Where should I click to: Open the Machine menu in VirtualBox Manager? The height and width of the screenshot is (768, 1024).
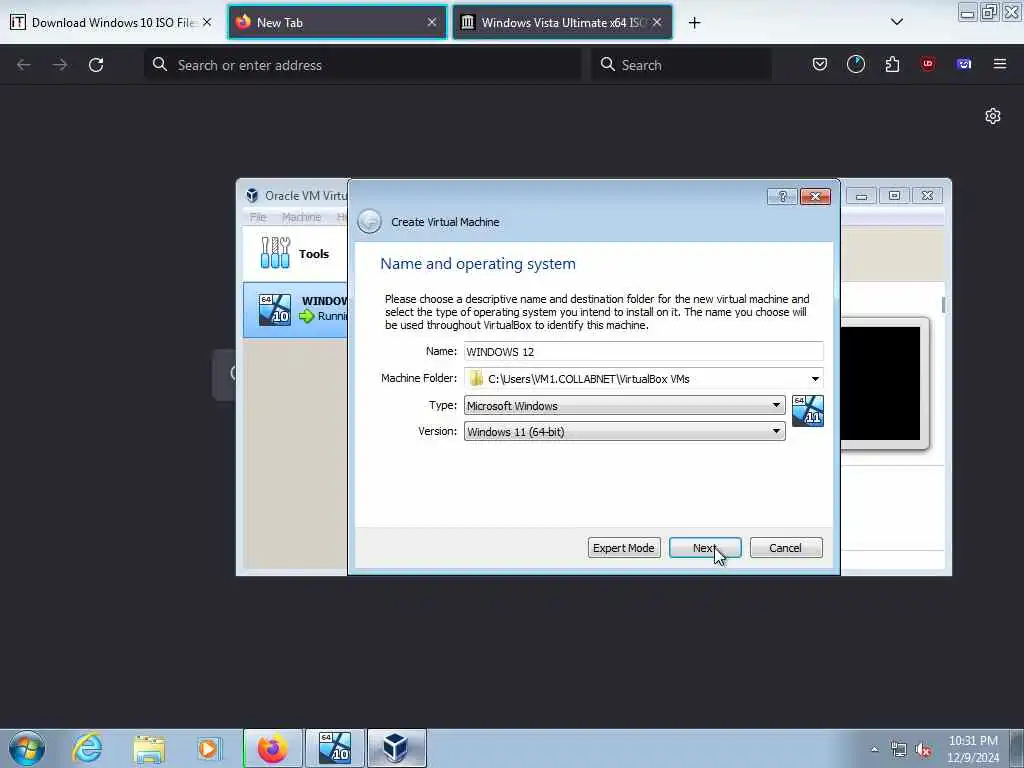(x=301, y=217)
